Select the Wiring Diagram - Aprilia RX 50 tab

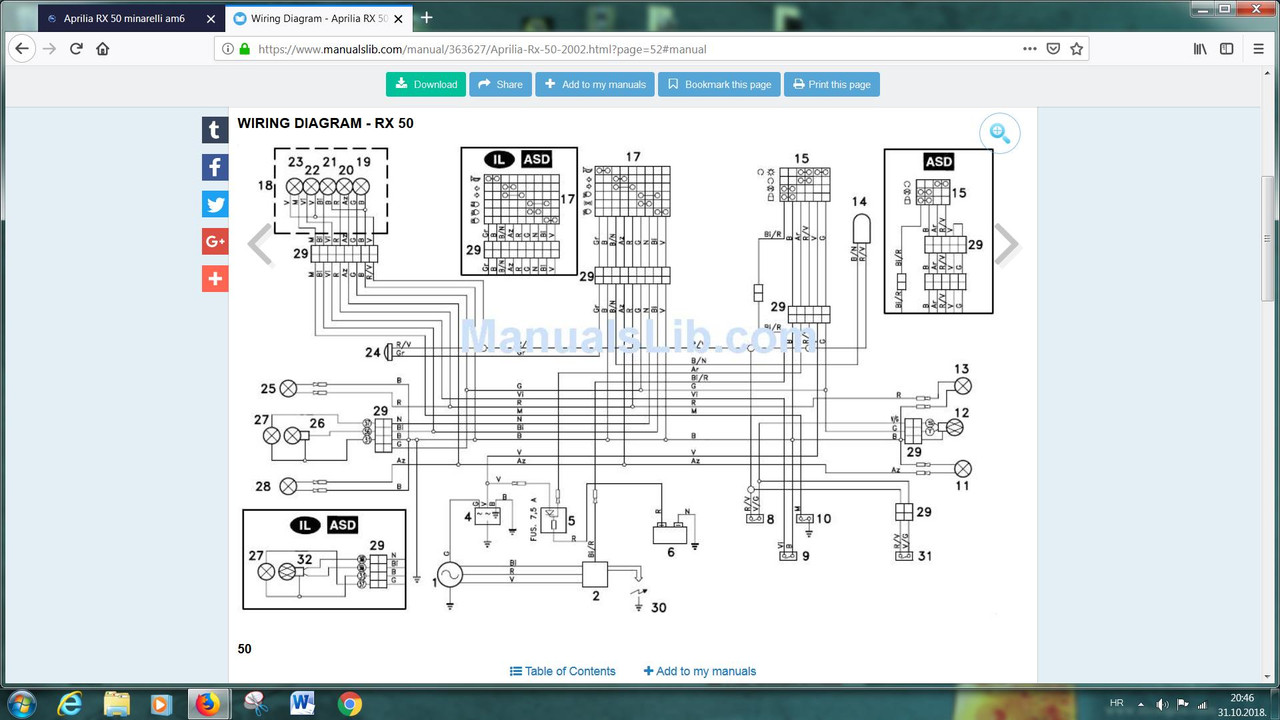pyautogui.click(x=319, y=18)
